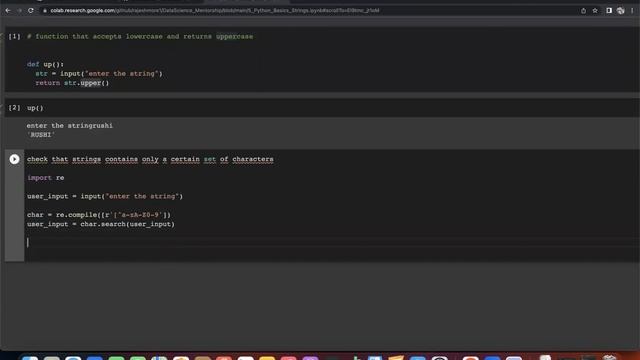Open the browser side panel
640x360 pixels.
(x=609, y=11)
